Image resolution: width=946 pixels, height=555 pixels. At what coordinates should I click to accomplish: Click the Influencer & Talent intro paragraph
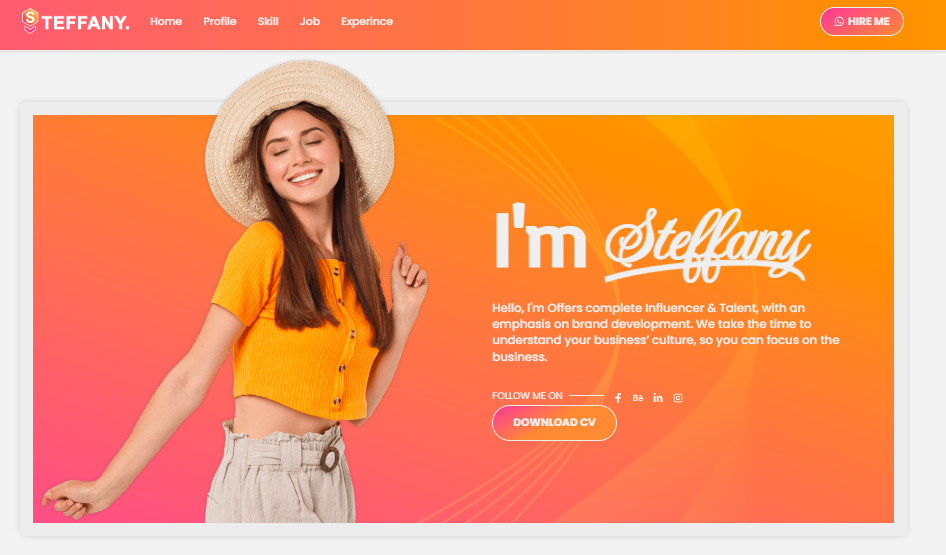click(x=665, y=332)
